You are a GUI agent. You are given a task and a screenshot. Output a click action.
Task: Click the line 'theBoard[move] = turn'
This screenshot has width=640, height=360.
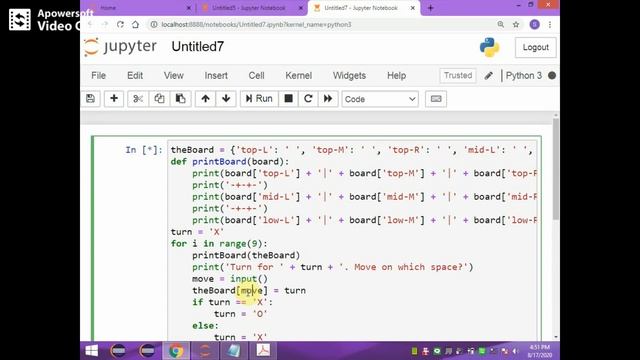point(249,291)
